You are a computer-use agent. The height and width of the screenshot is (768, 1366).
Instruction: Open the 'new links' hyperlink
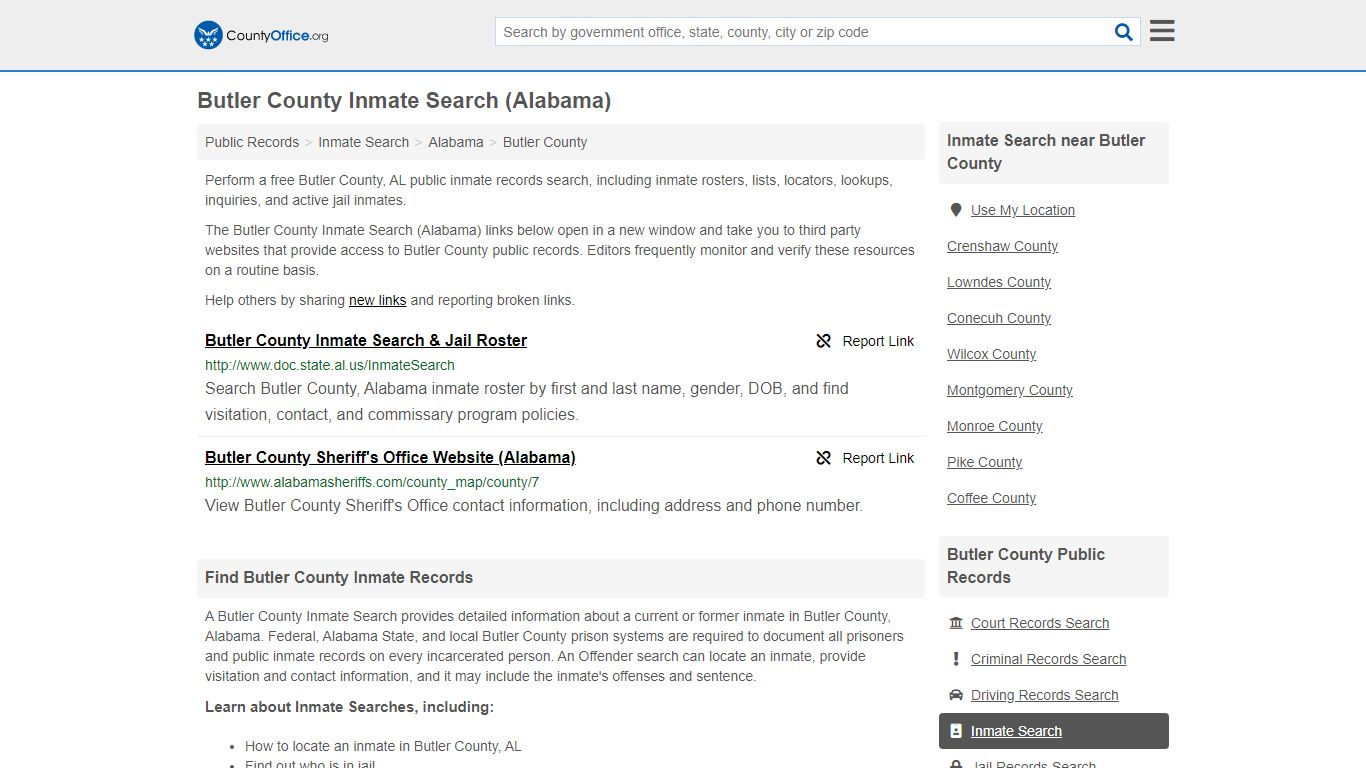coord(377,300)
